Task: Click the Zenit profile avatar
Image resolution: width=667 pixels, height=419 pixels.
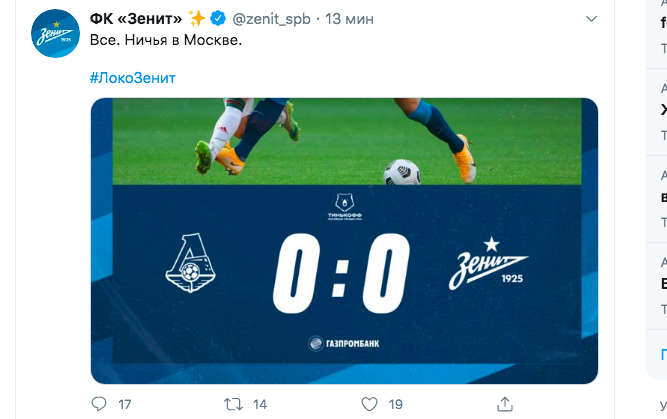Action: click(55, 33)
